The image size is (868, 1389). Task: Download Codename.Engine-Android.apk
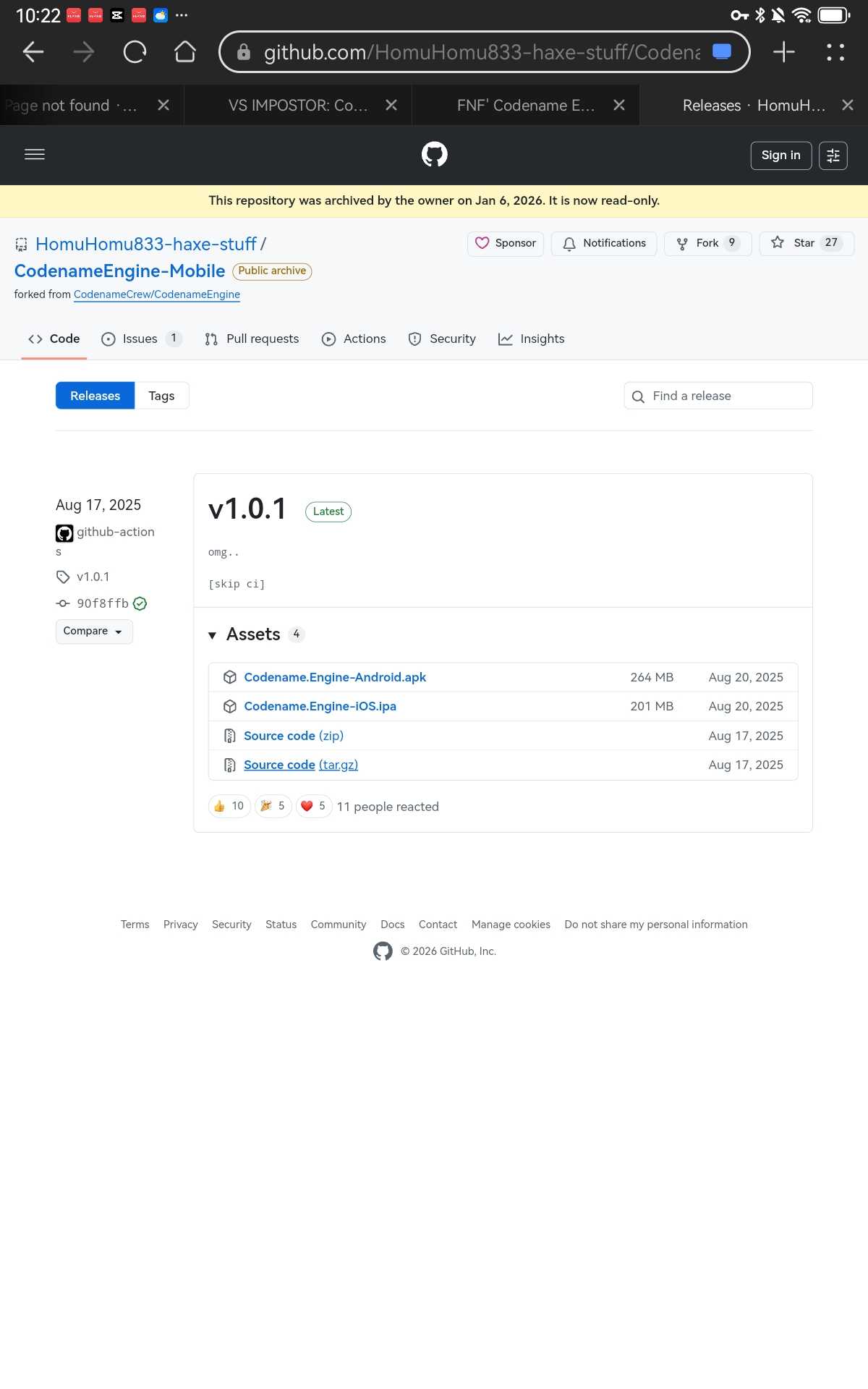pos(335,677)
